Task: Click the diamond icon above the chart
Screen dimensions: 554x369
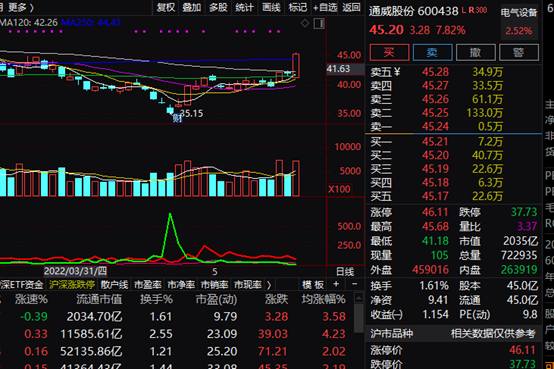Action: point(305,23)
